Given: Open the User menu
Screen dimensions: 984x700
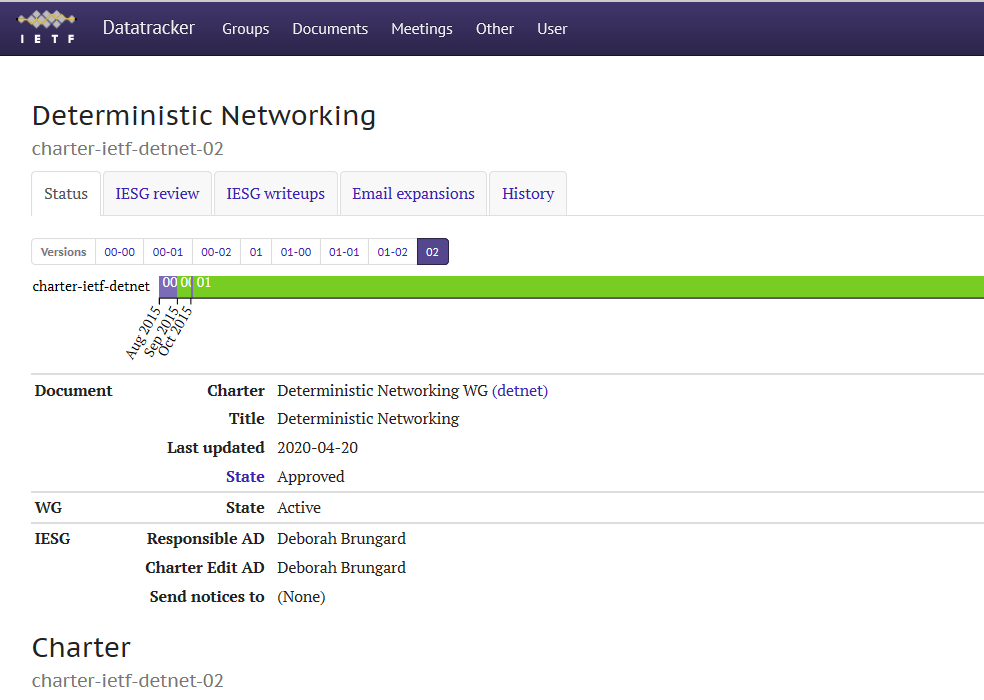Looking at the screenshot, I should [552, 29].
